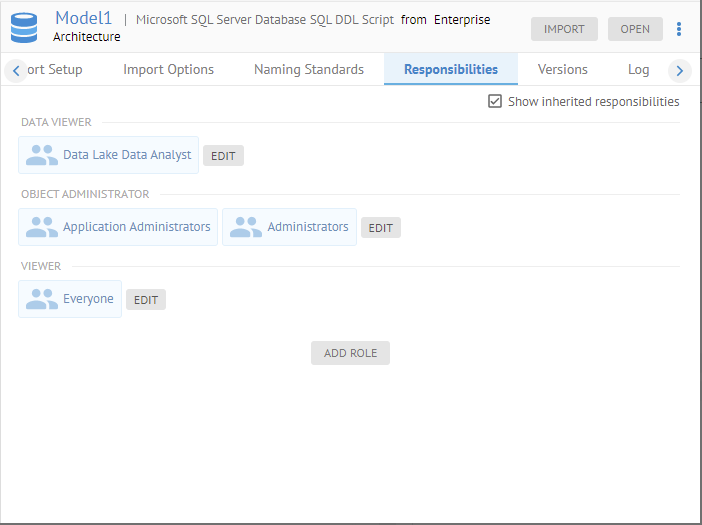Edit the Object Administrator role members
This screenshot has height=525, width=702.
point(381,228)
